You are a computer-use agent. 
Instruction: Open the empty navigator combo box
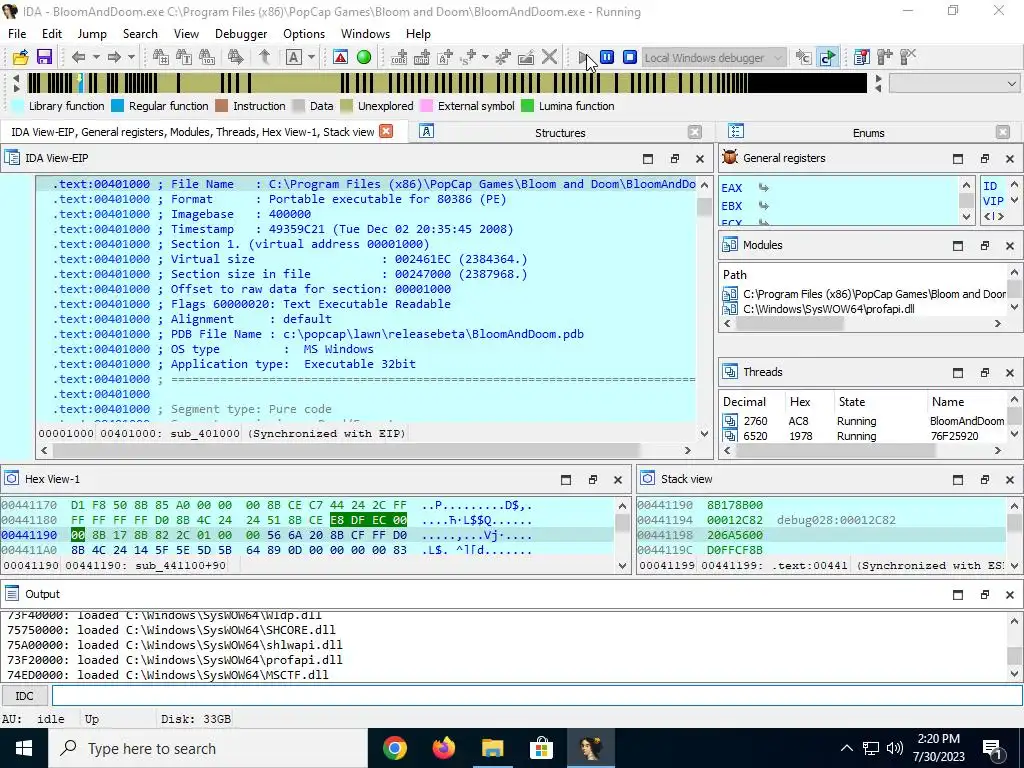coord(954,84)
